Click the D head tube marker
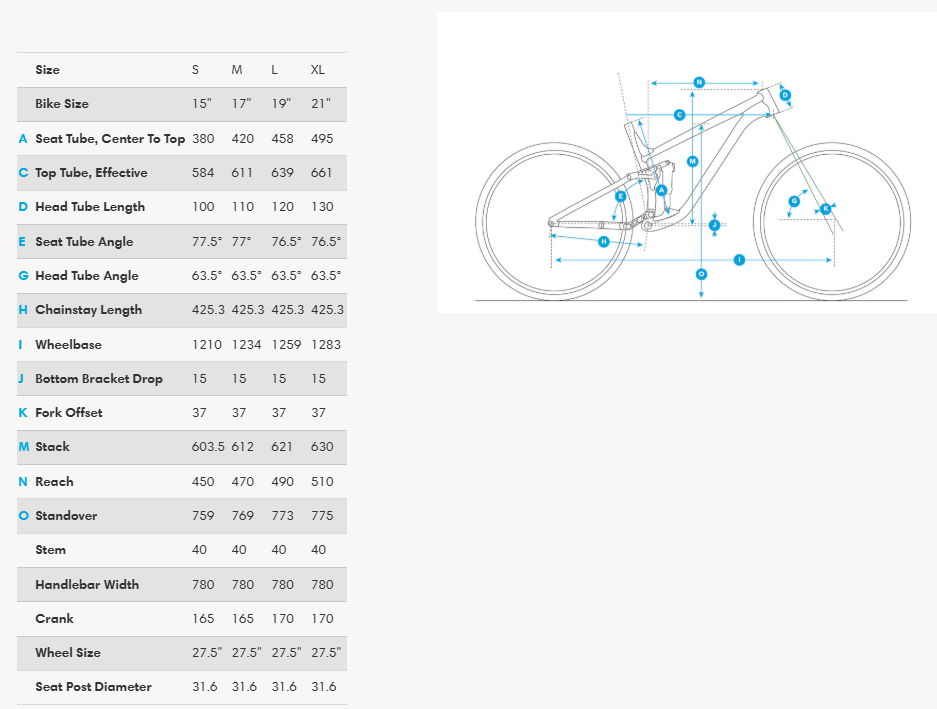The image size is (937, 709). 785,96
